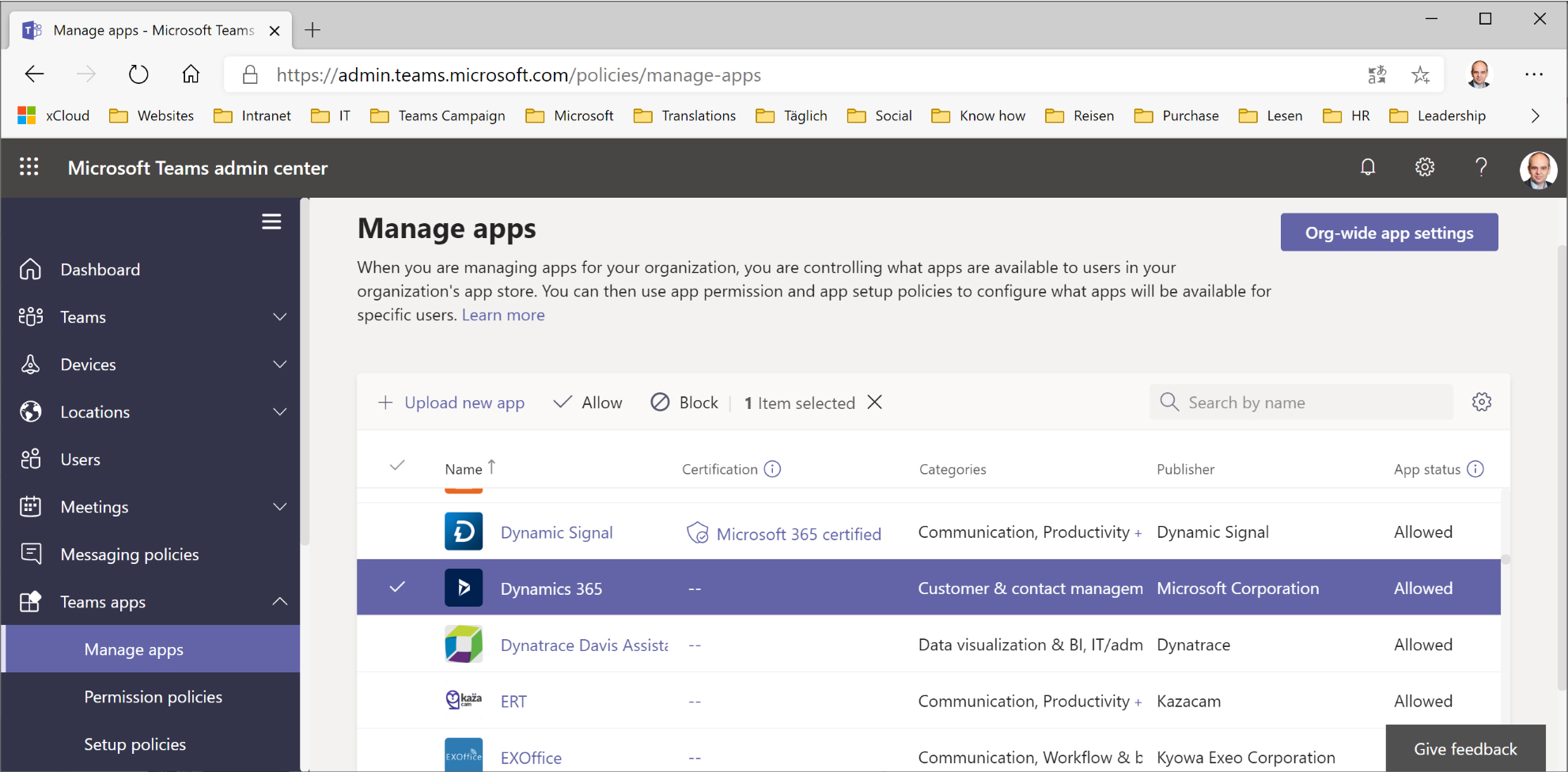Open Setup policies submenu item
This screenshot has width=1568, height=772.
150,744
